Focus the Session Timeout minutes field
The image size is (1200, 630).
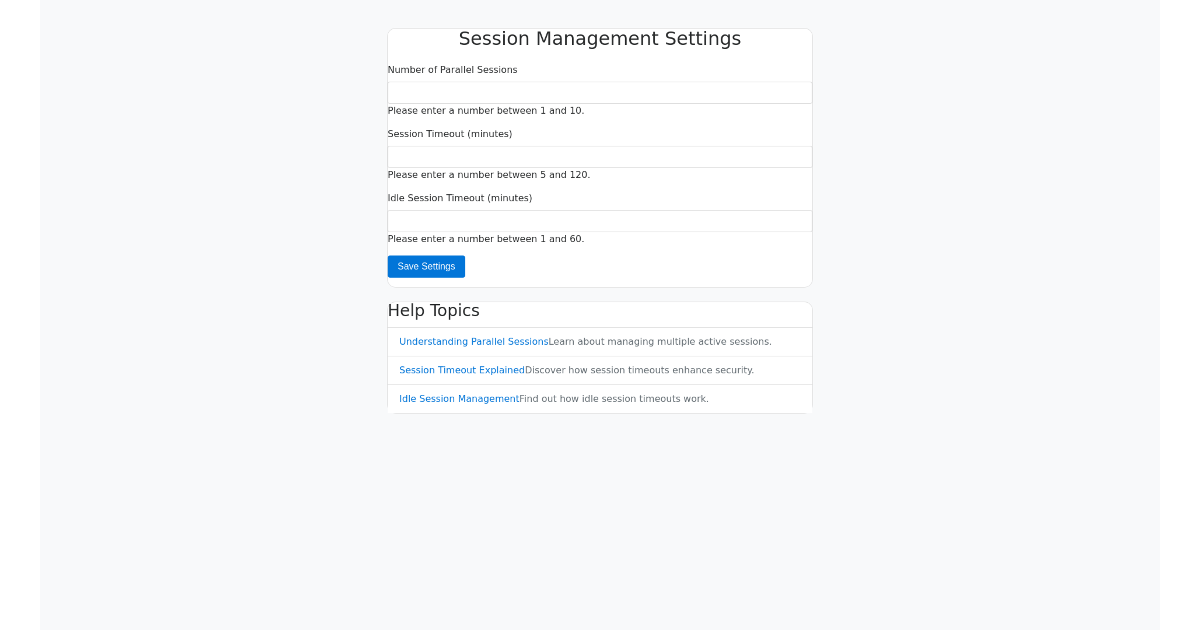[599, 157]
